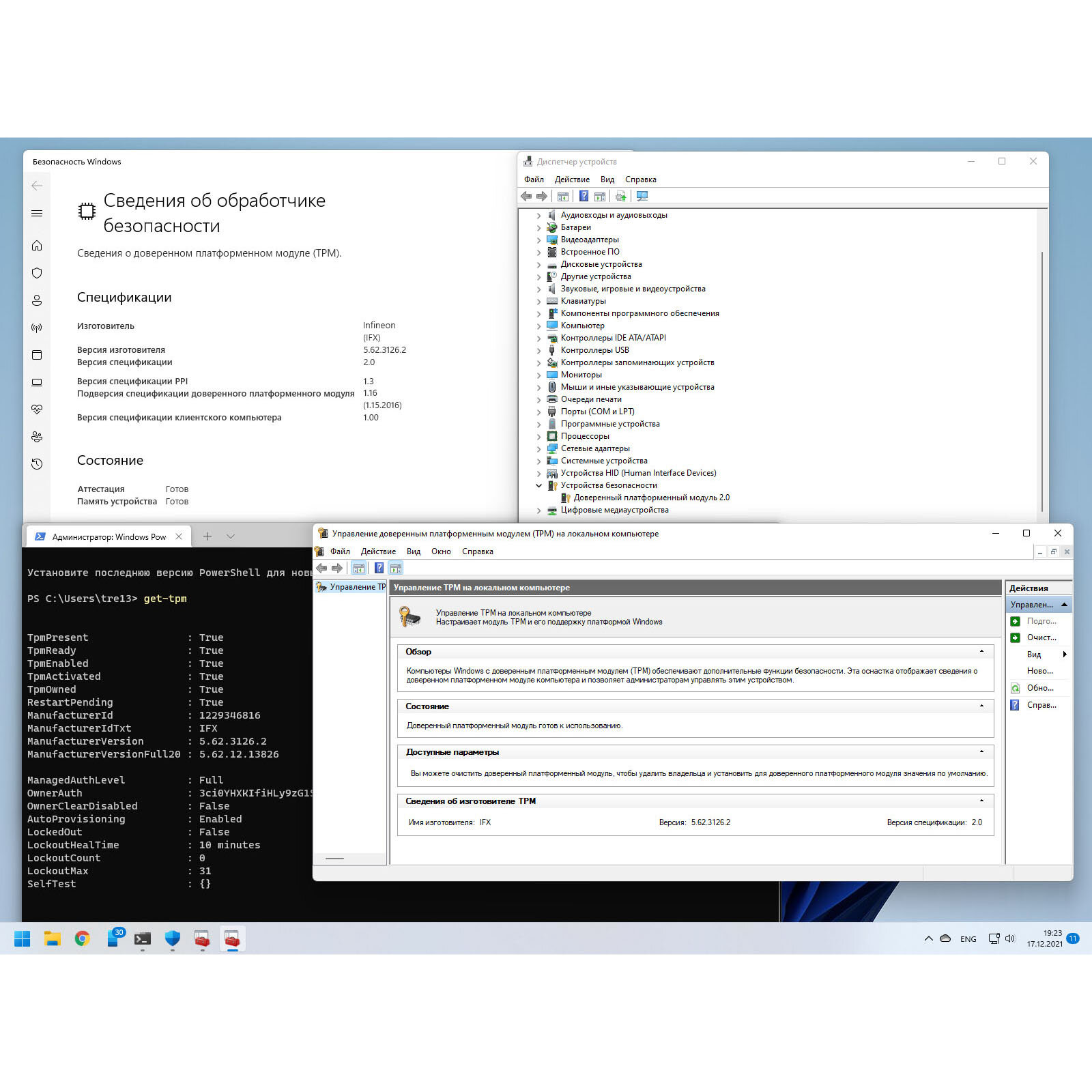The image size is (1092, 1092).
Task: Close the PowerShell terminal tab
Action: (x=179, y=536)
